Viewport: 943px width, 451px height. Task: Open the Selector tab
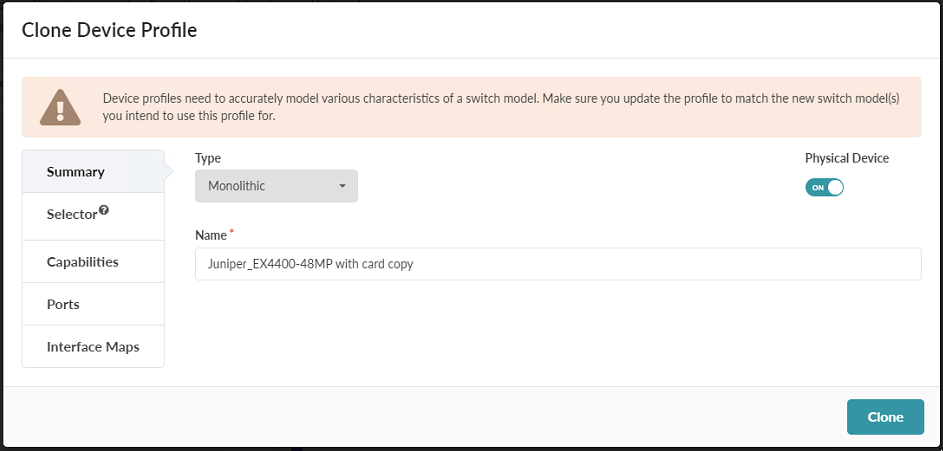(72, 215)
